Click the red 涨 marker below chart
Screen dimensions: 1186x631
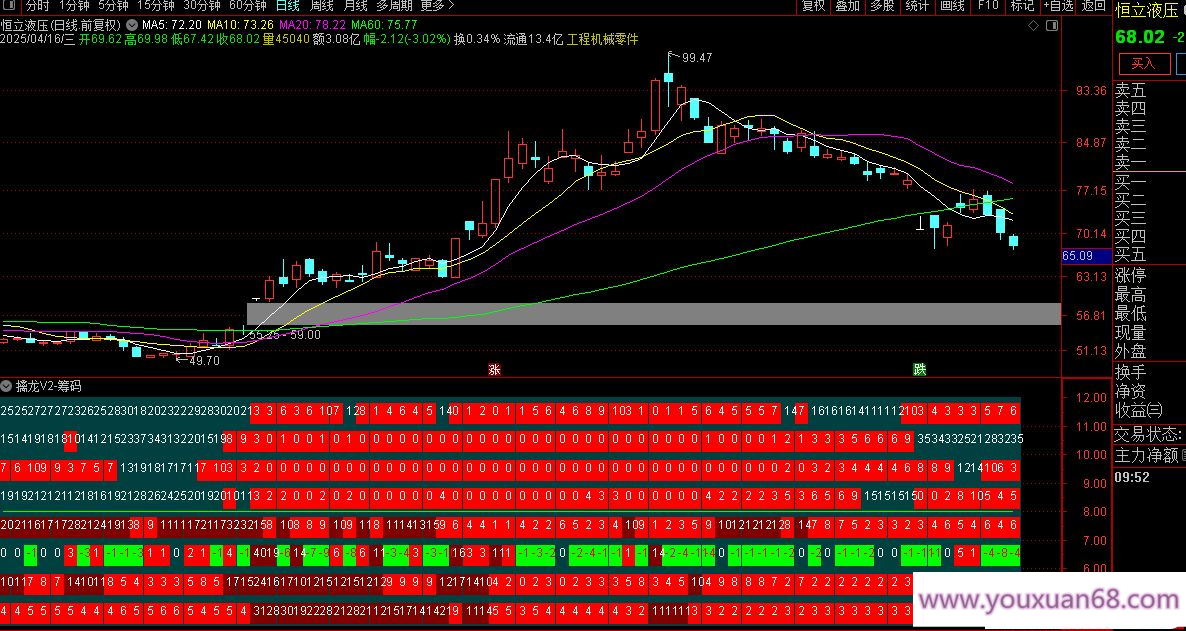click(494, 369)
